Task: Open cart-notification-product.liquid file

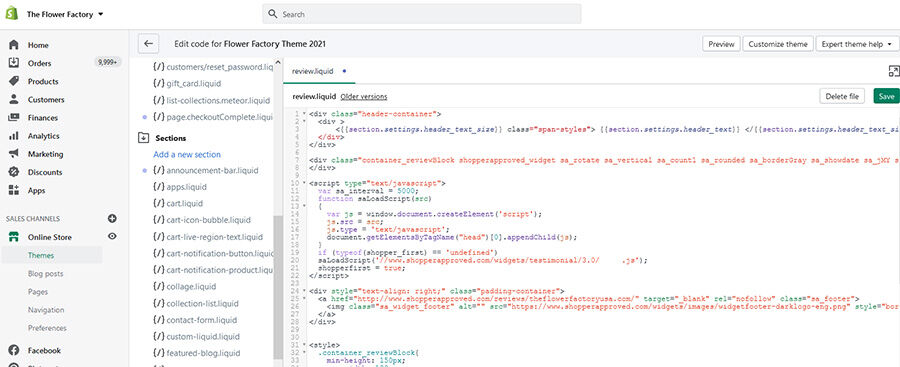Action: point(214,270)
